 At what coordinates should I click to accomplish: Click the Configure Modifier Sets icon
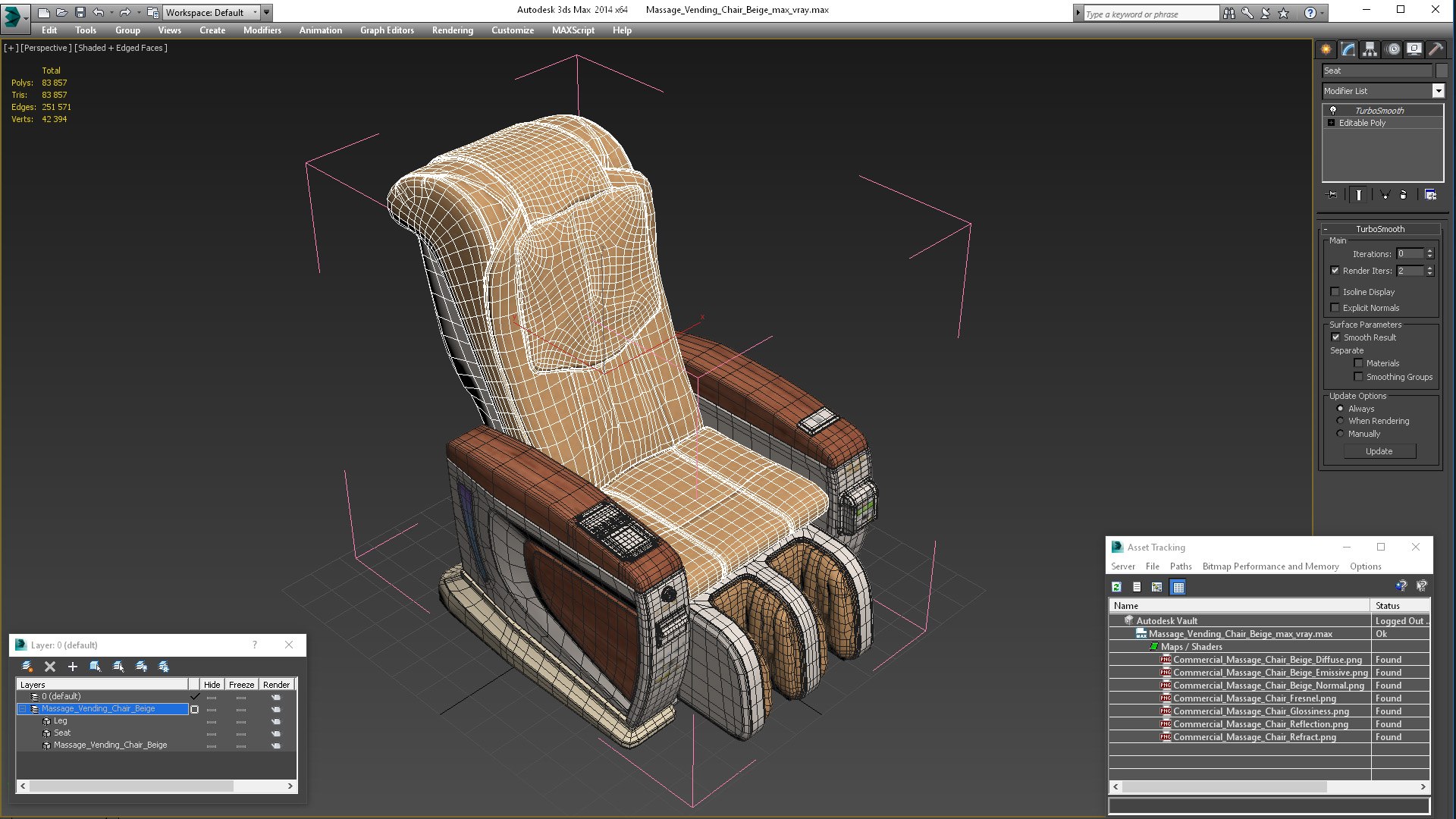(1430, 195)
